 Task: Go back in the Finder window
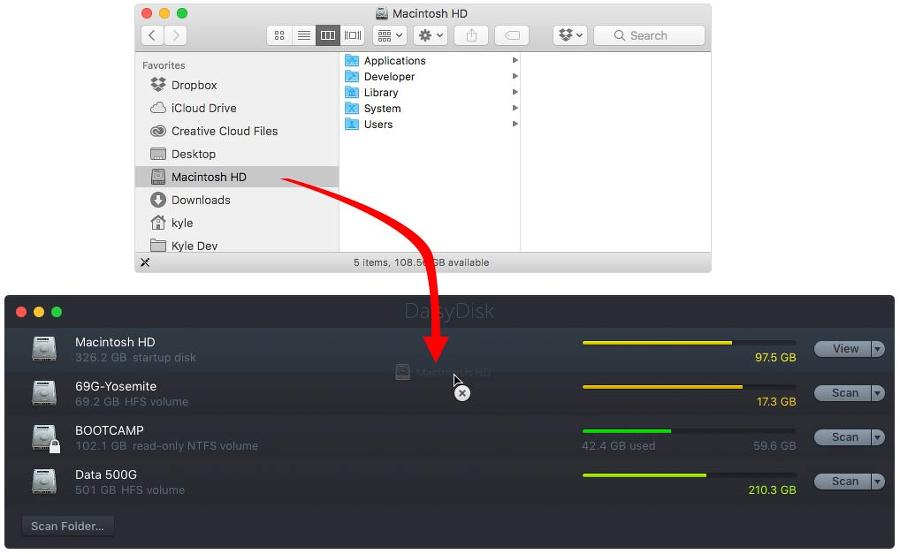[152, 36]
